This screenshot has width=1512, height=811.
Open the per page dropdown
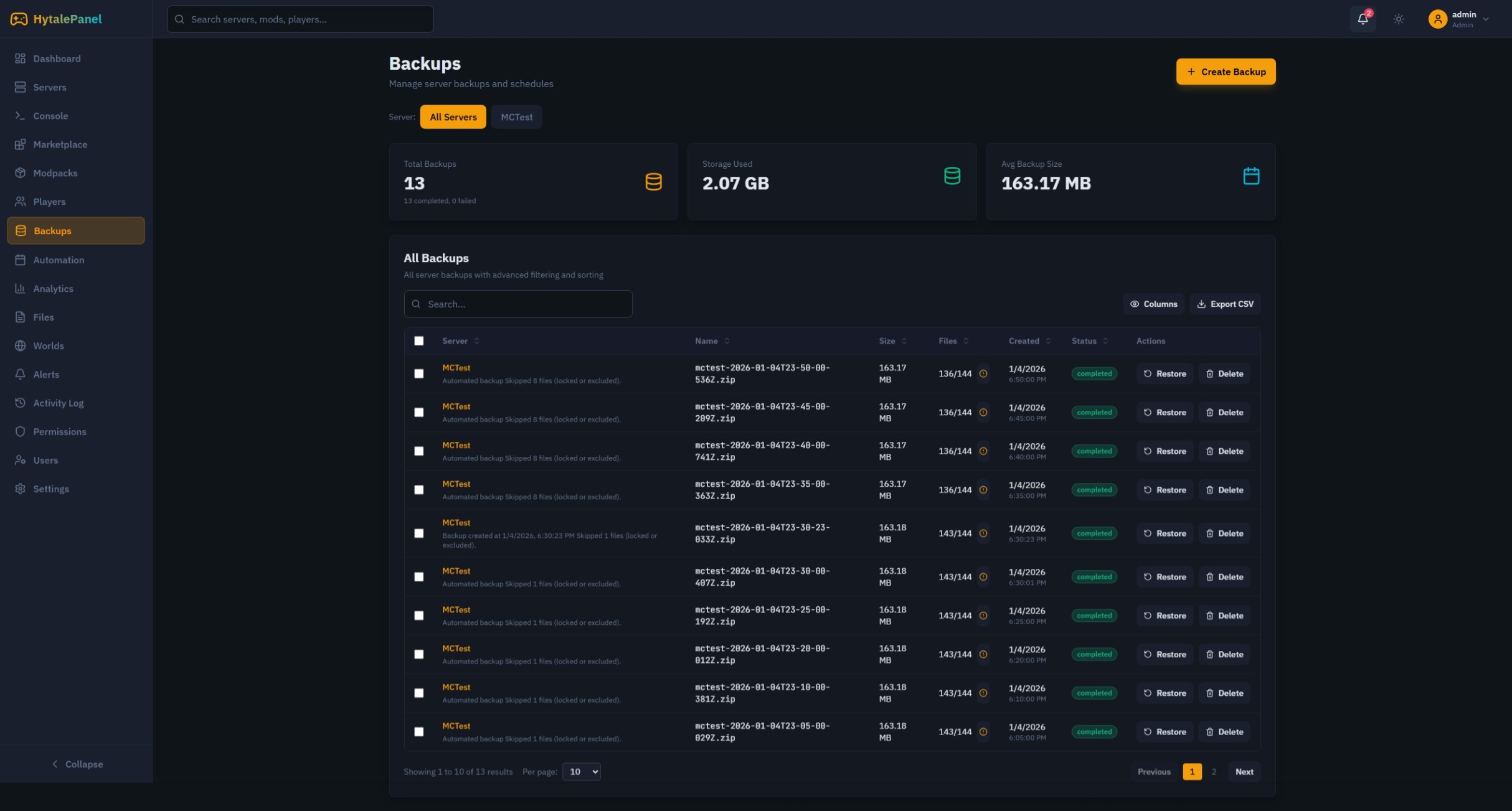[x=581, y=771]
